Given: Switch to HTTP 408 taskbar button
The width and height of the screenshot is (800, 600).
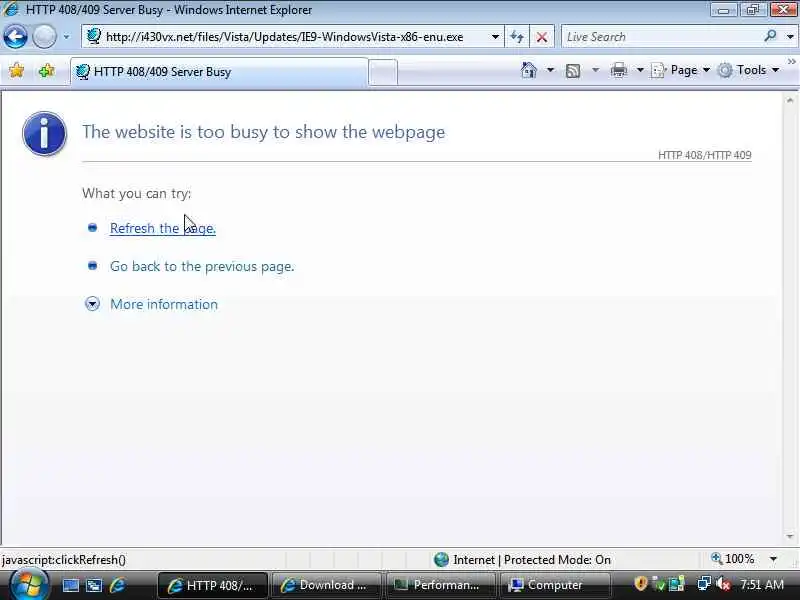Looking at the screenshot, I should [x=212, y=585].
